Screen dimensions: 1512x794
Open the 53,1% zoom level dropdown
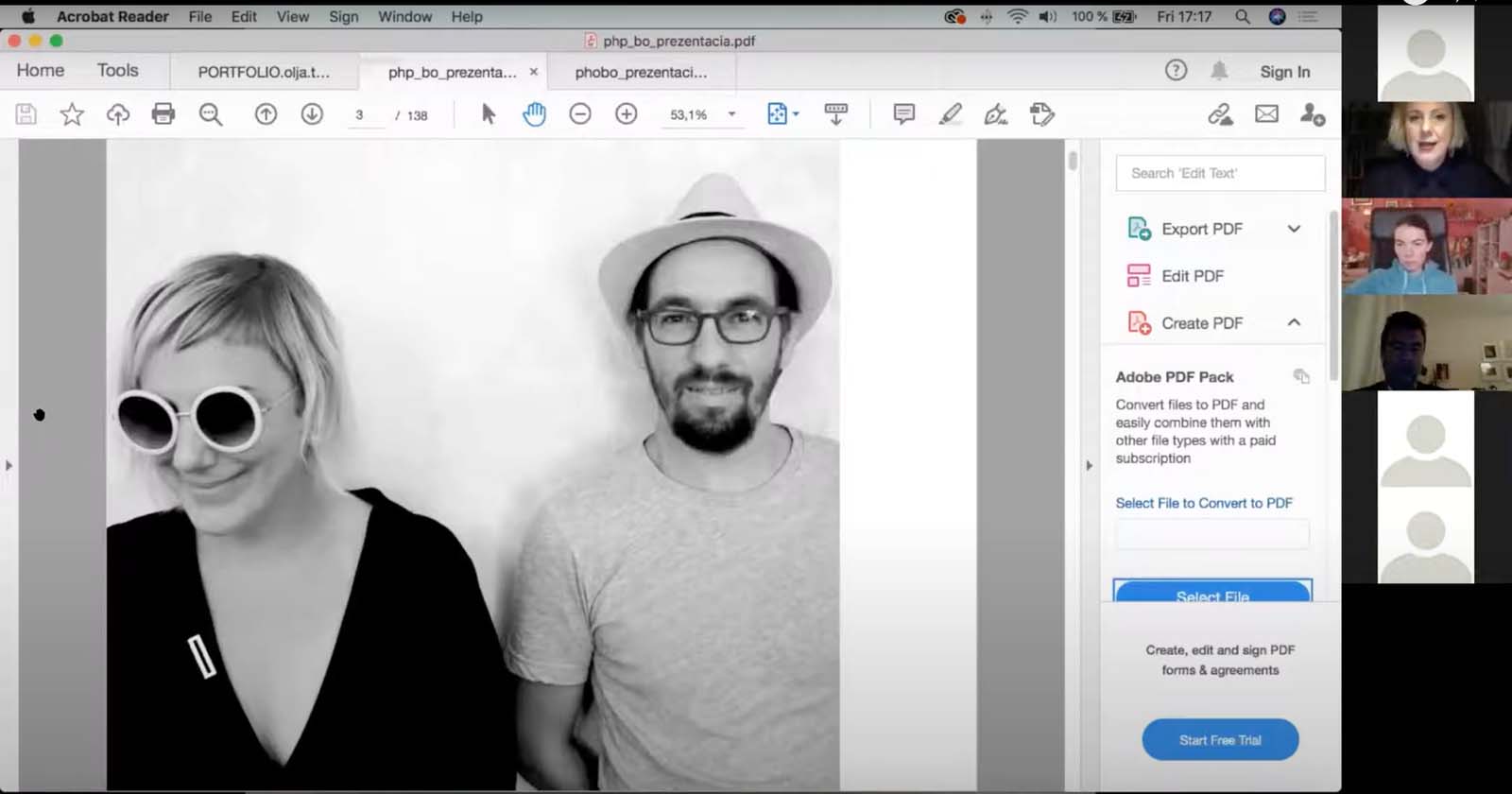[731, 114]
